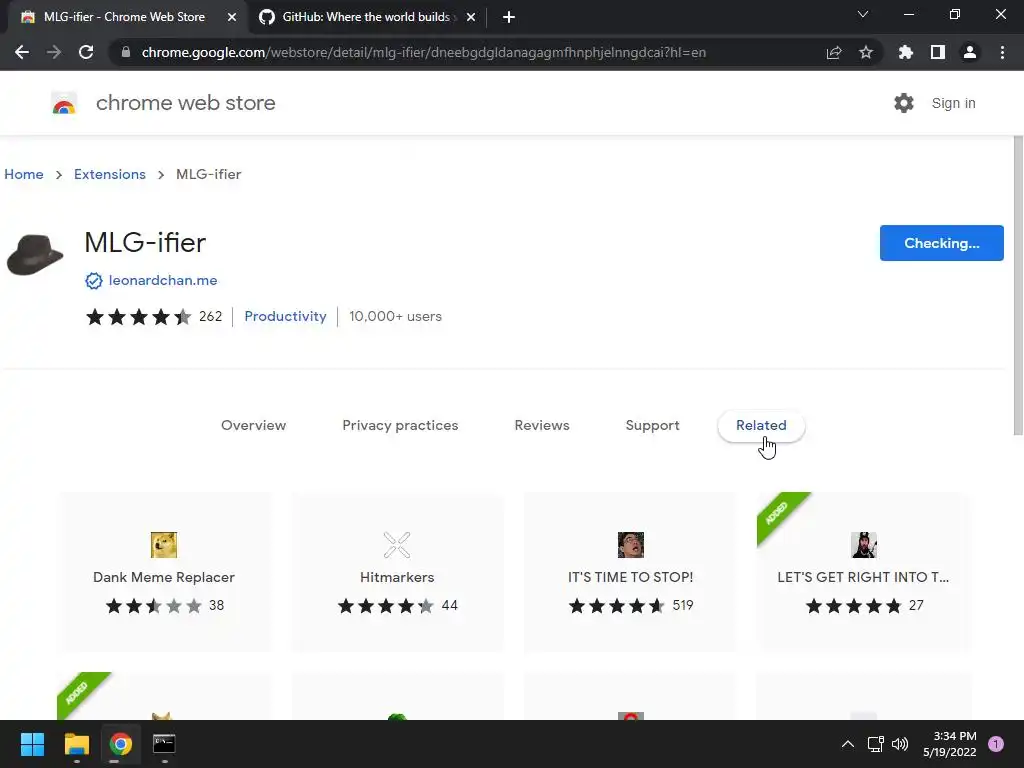Click the MLG-ifier fedora hat icon
The width and height of the screenshot is (1024, 768).
(35, 255)
